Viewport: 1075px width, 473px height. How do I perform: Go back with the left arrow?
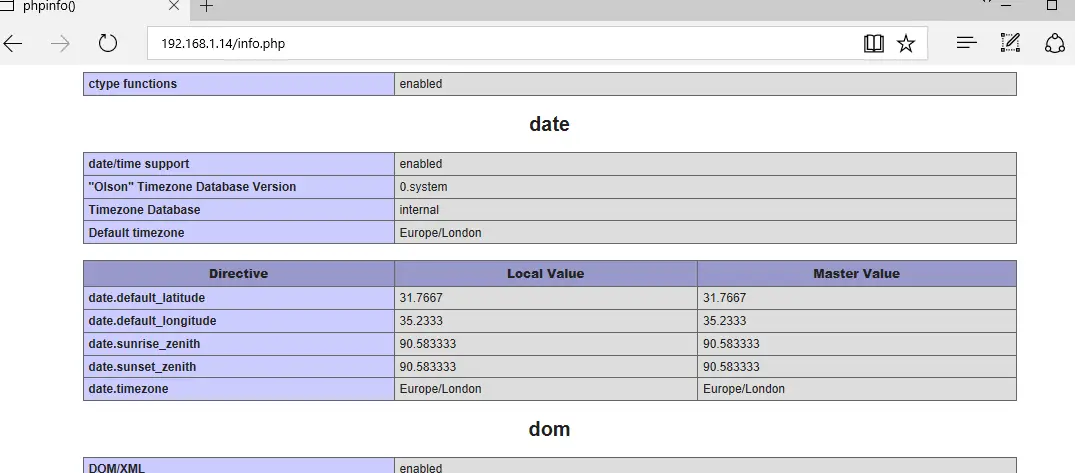tap(13, 44)
